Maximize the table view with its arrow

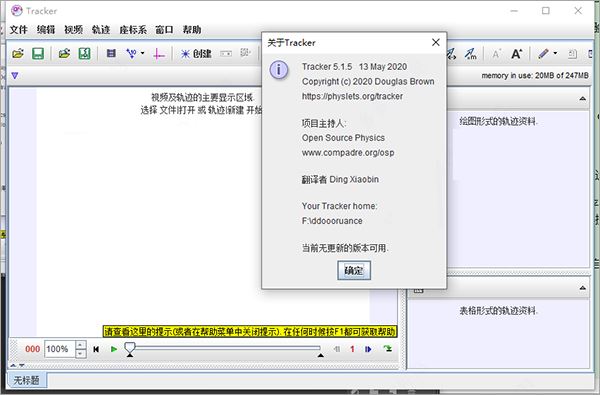coord(582,288)
